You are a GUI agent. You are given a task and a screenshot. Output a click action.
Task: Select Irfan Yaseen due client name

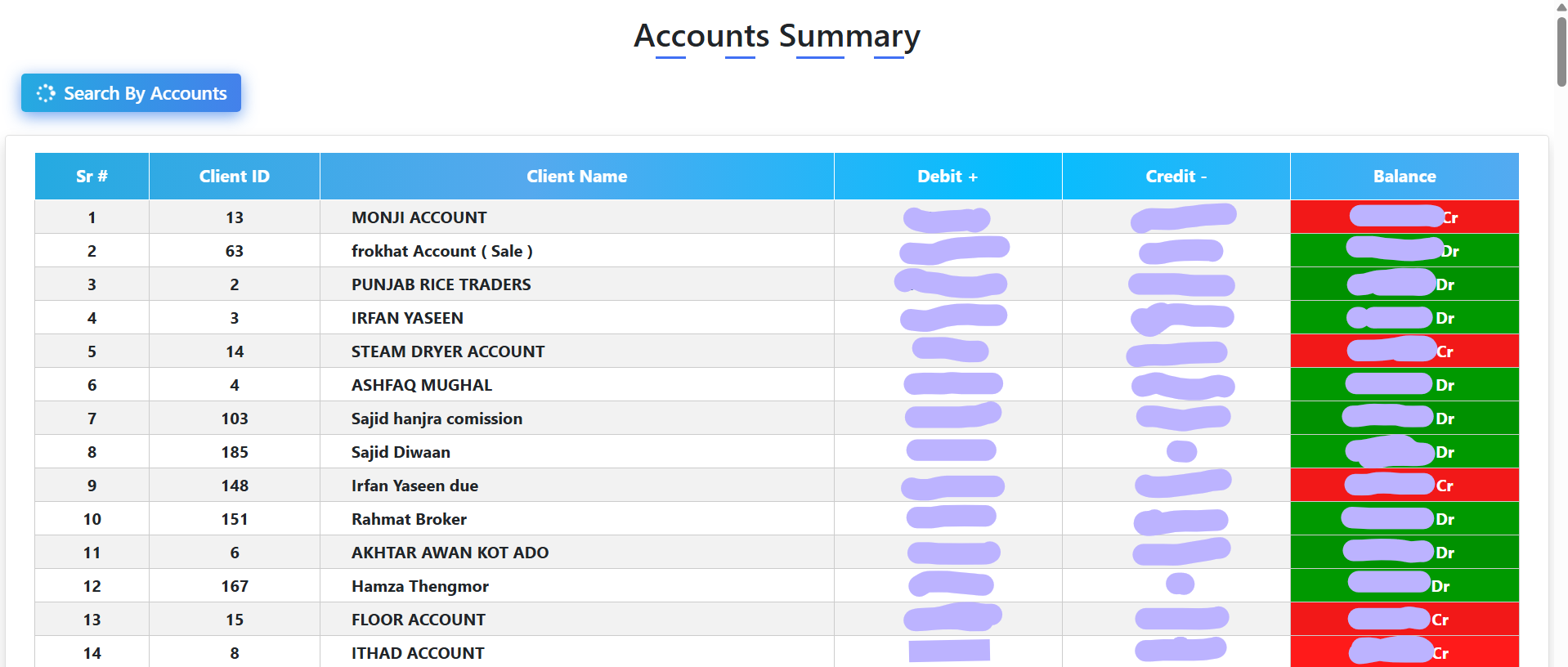(x=414, y=486)
